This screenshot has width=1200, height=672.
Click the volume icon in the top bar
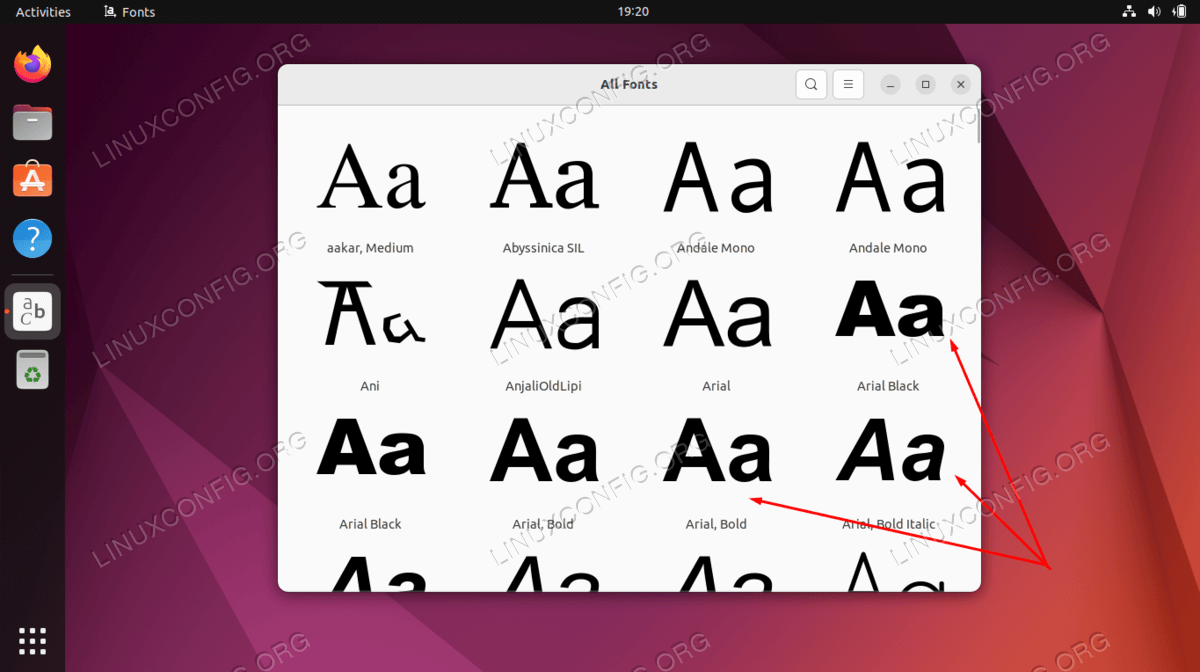[1154, 12]
